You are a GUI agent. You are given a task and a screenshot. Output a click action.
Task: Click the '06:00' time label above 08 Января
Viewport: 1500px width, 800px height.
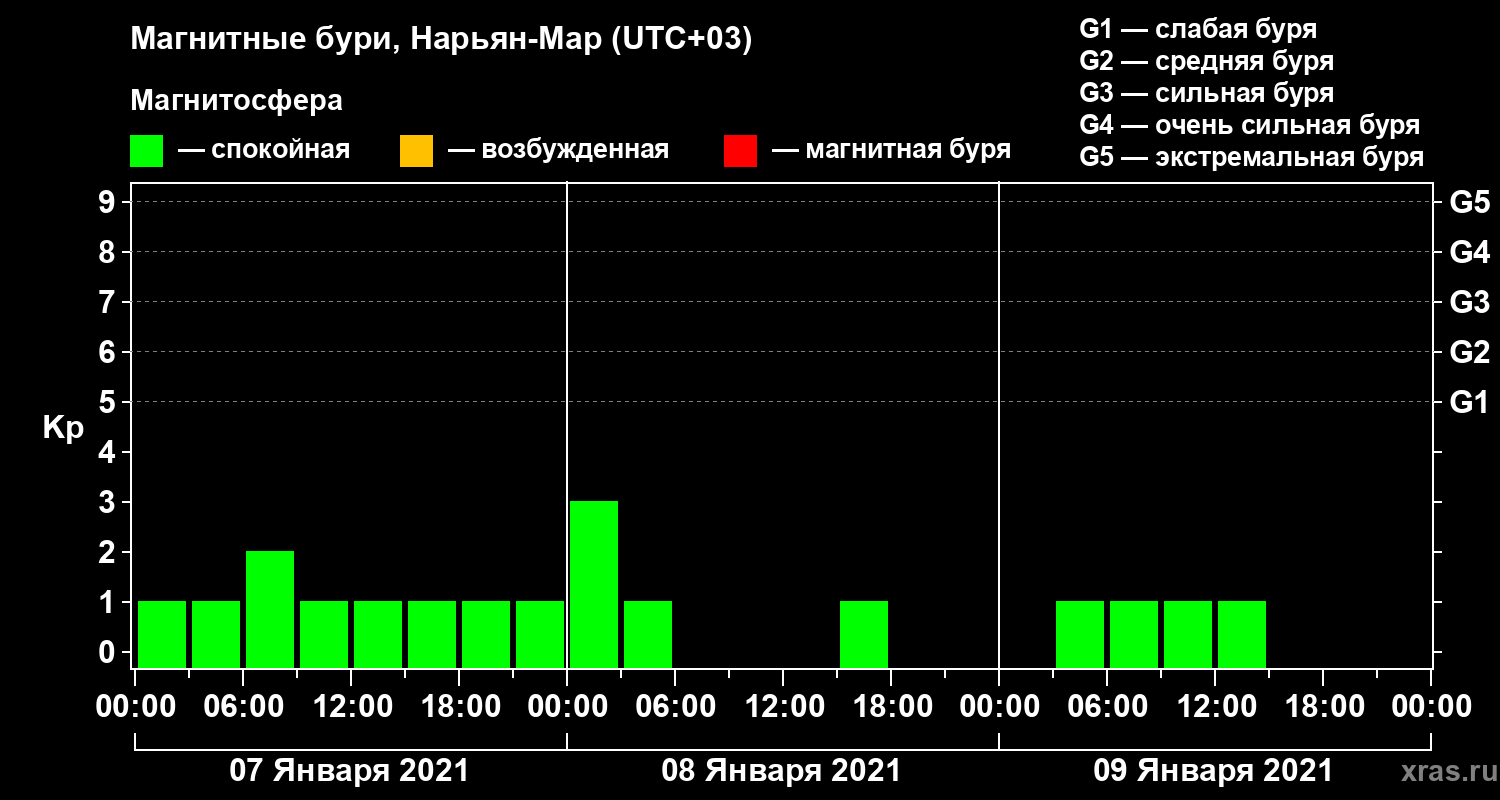tap(675, 707)
